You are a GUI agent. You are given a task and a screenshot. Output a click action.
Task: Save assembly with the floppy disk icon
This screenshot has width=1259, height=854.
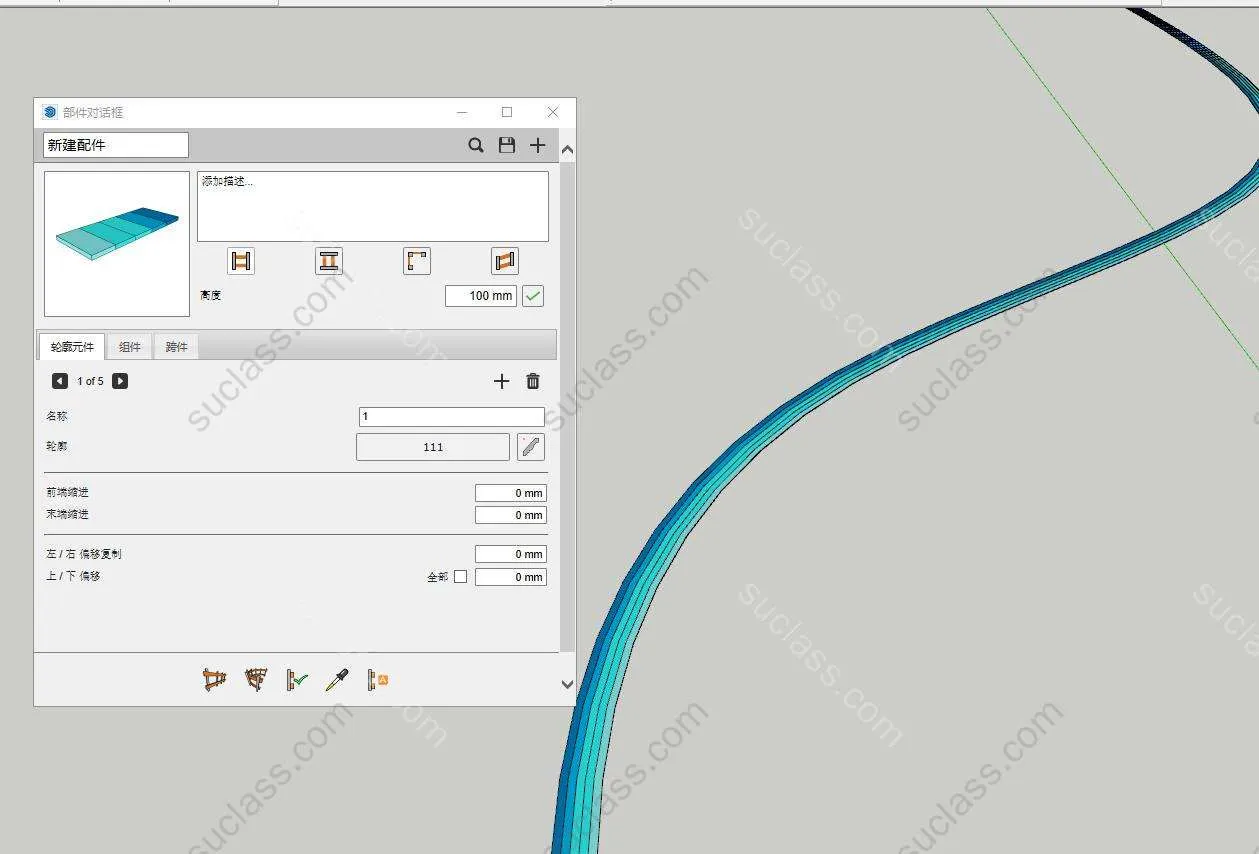[507, 146]
